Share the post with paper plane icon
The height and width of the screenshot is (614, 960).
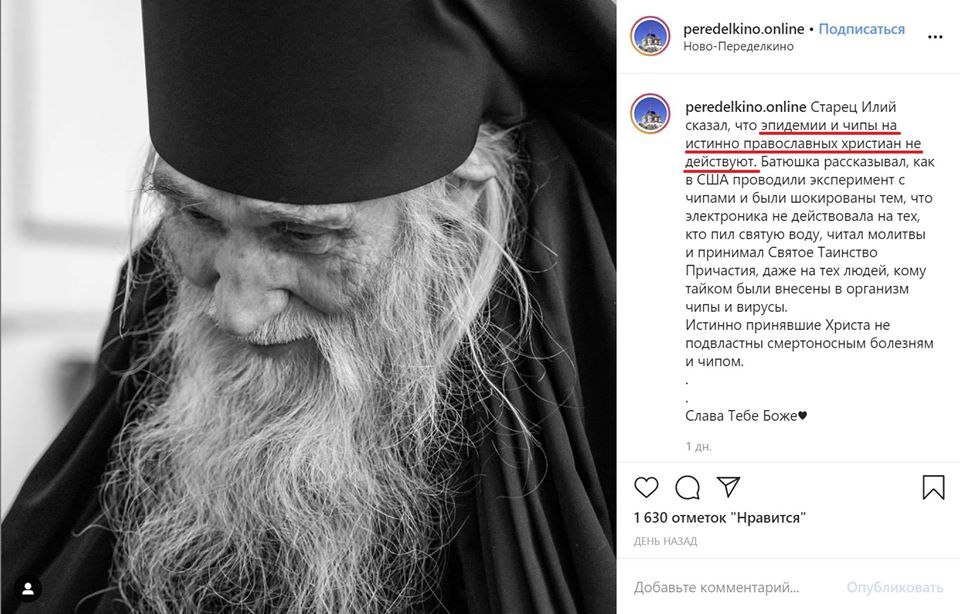tap(729, 487)
